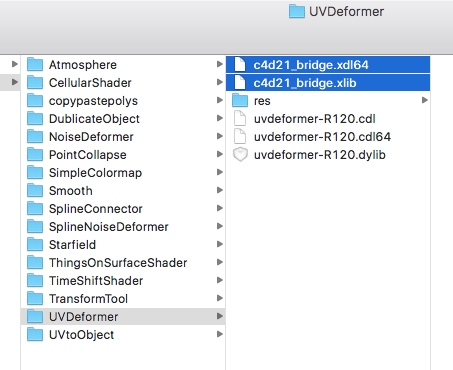Select the c4d21_bridge.xlib file icon

pyautogui.click(x=240, y=82)
